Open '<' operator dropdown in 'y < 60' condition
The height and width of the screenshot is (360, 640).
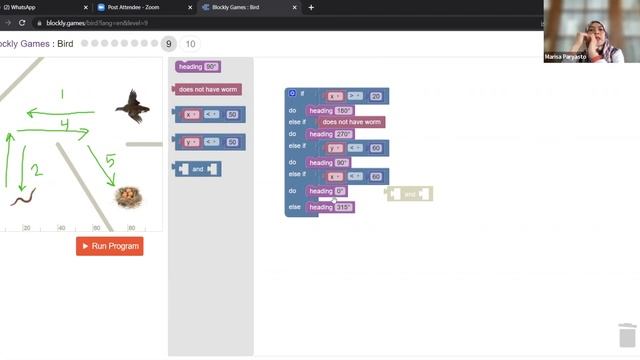(x=355, y=148)
